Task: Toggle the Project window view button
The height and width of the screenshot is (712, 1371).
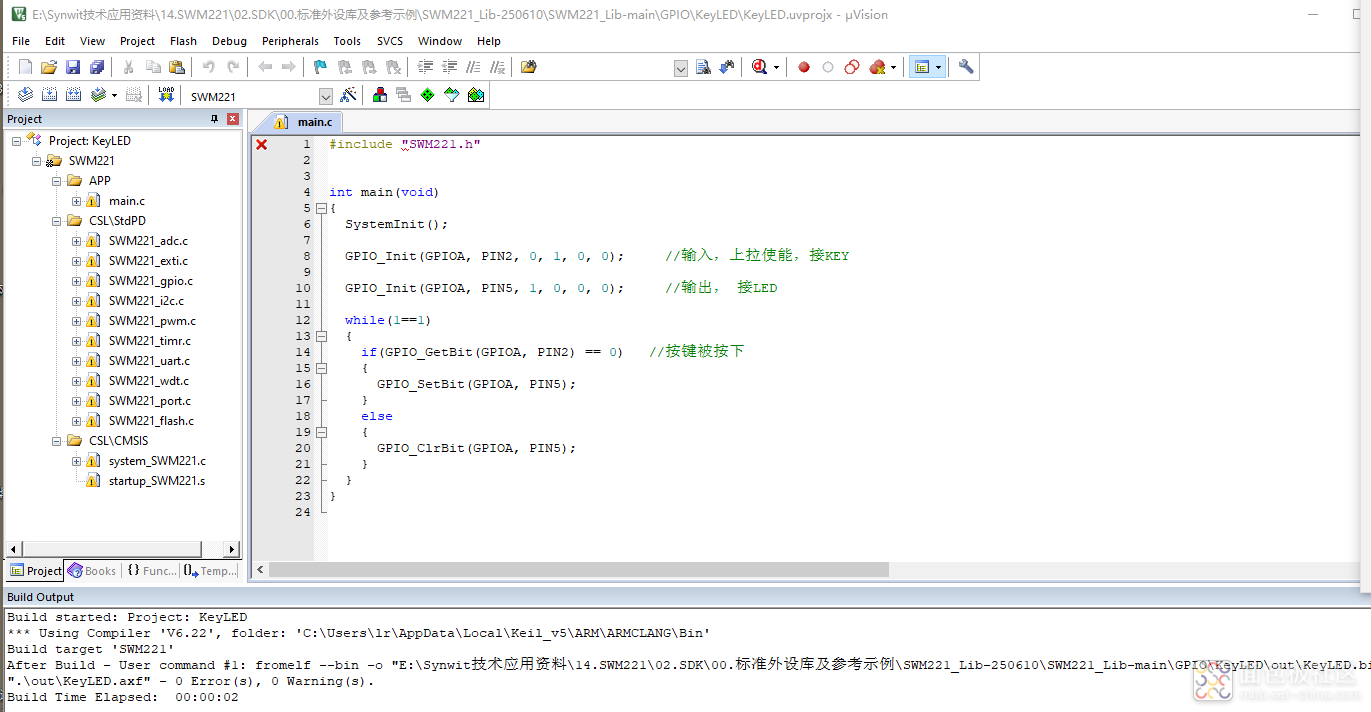Action: (x=922, y=67)
